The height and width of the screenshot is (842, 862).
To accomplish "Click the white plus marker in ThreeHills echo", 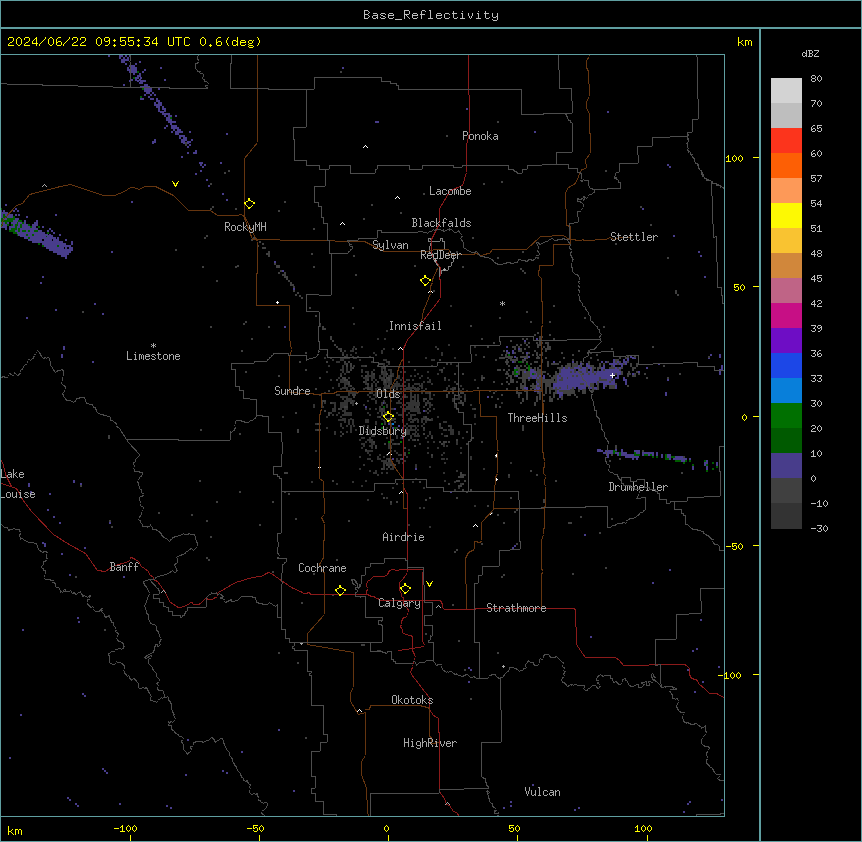I will click(612, 375).
